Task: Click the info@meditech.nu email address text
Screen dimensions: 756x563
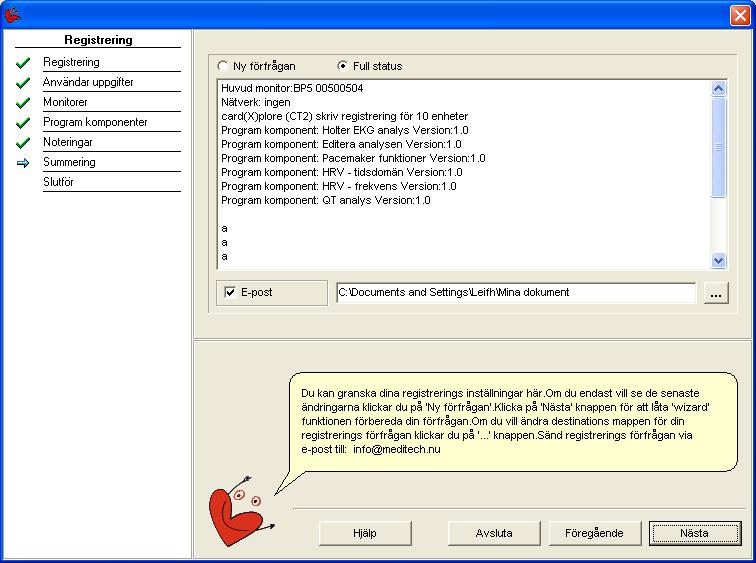Action: coord(397,449)
